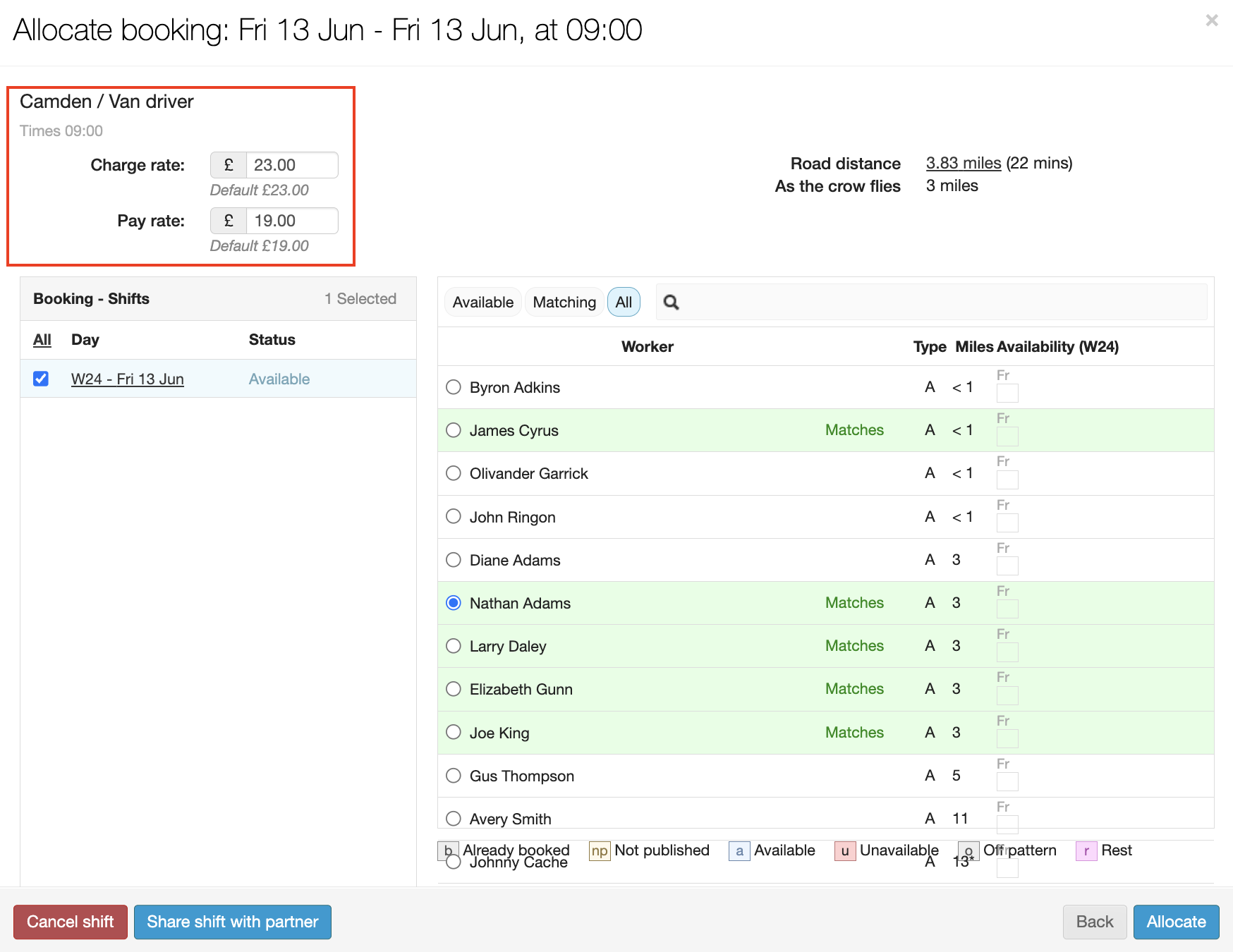Uncheck the W24 - Fri 13 Jun shift
This screenshot has height=952, width=1233.
[41, 379]
